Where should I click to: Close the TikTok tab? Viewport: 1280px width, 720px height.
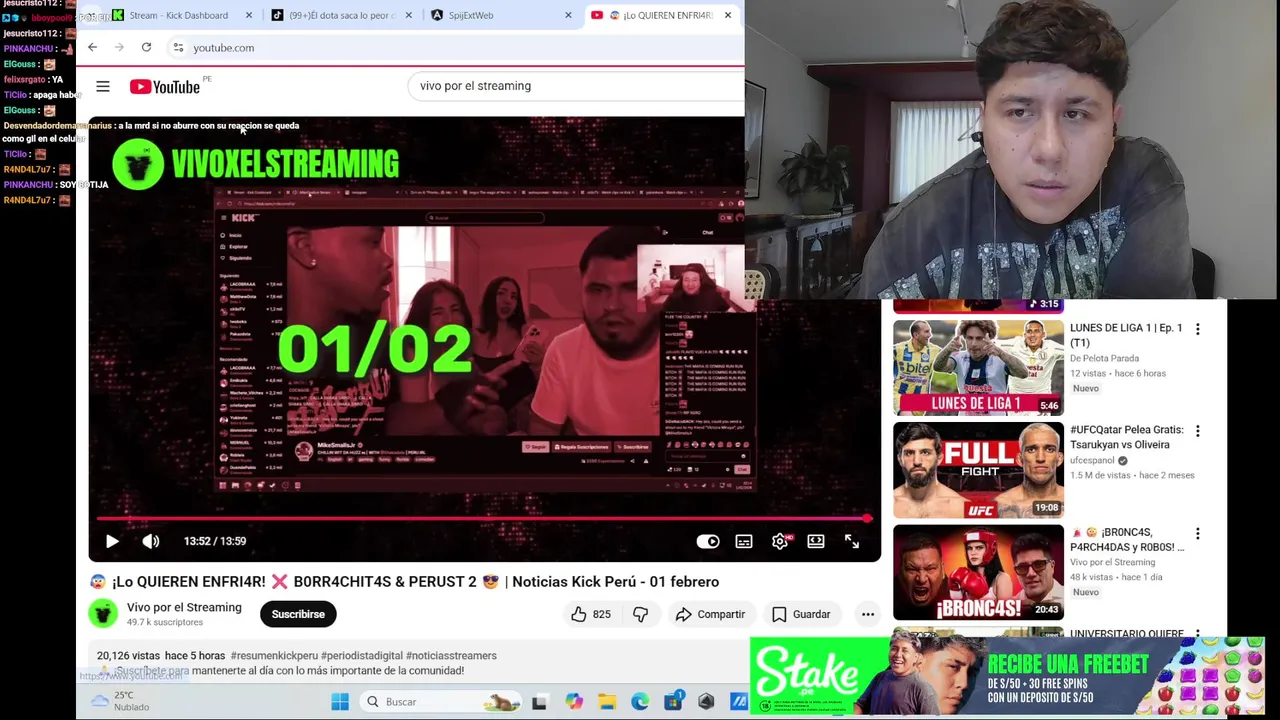coord(408,15)
